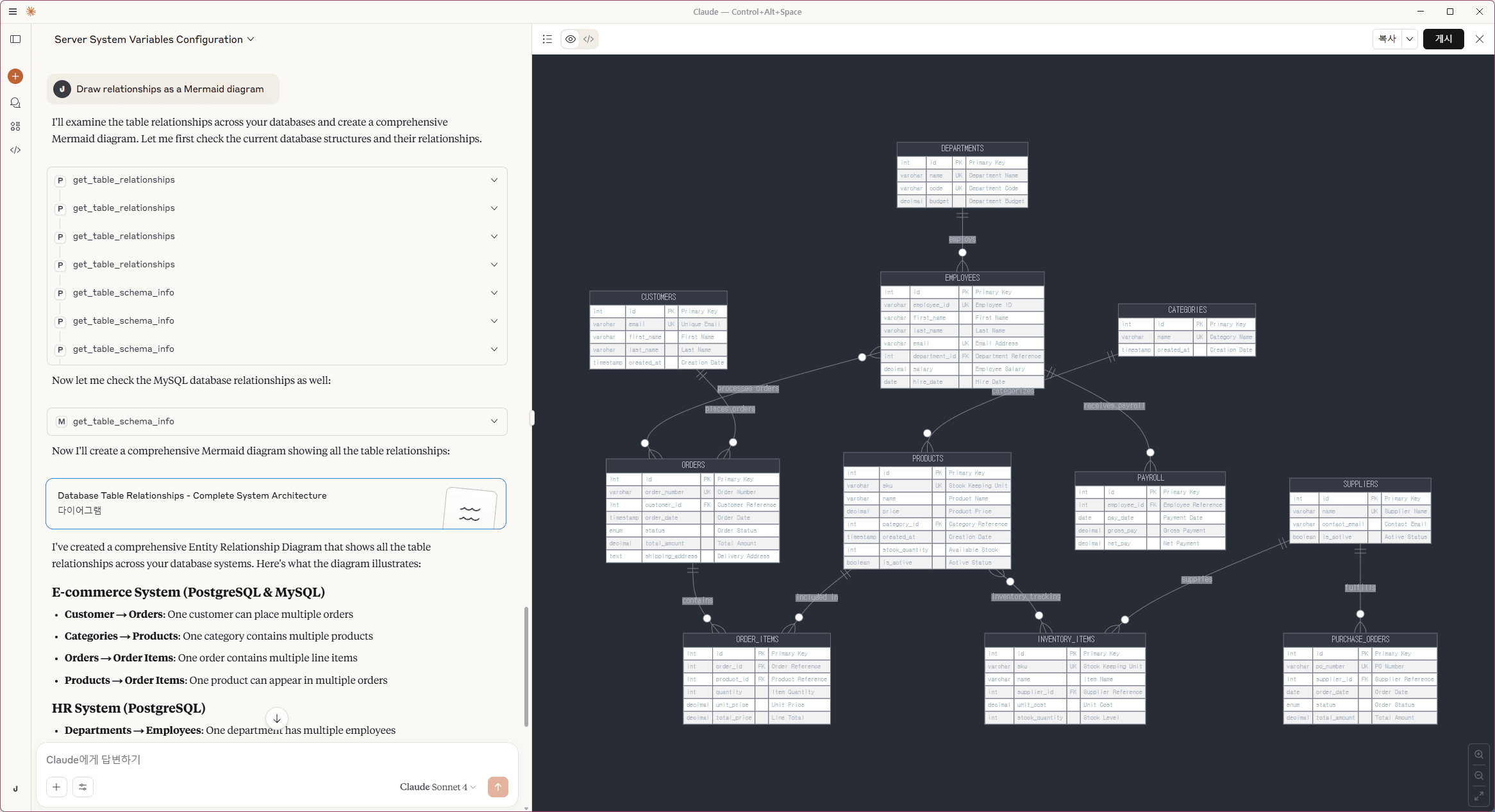Zoom in on the diagram
The image size is (1495, 812).
point(1478,754)
